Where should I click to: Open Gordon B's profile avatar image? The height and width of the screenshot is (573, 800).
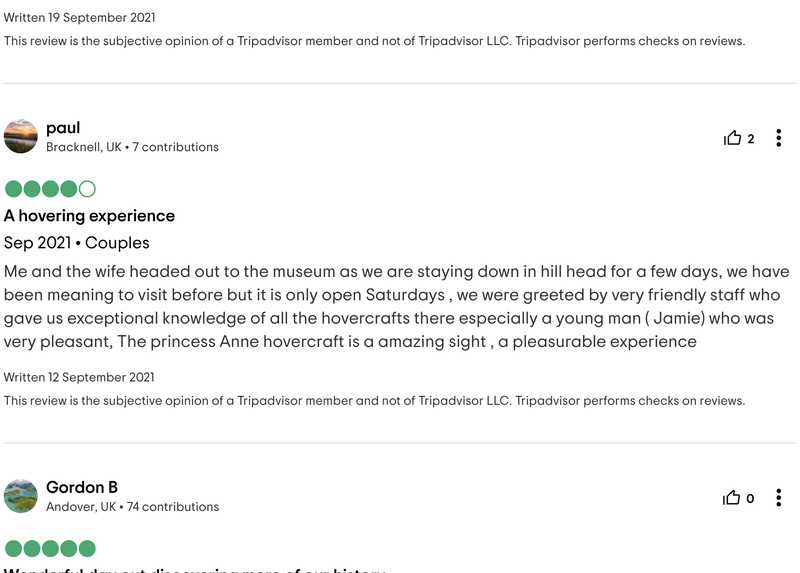[x=20, y=496]
